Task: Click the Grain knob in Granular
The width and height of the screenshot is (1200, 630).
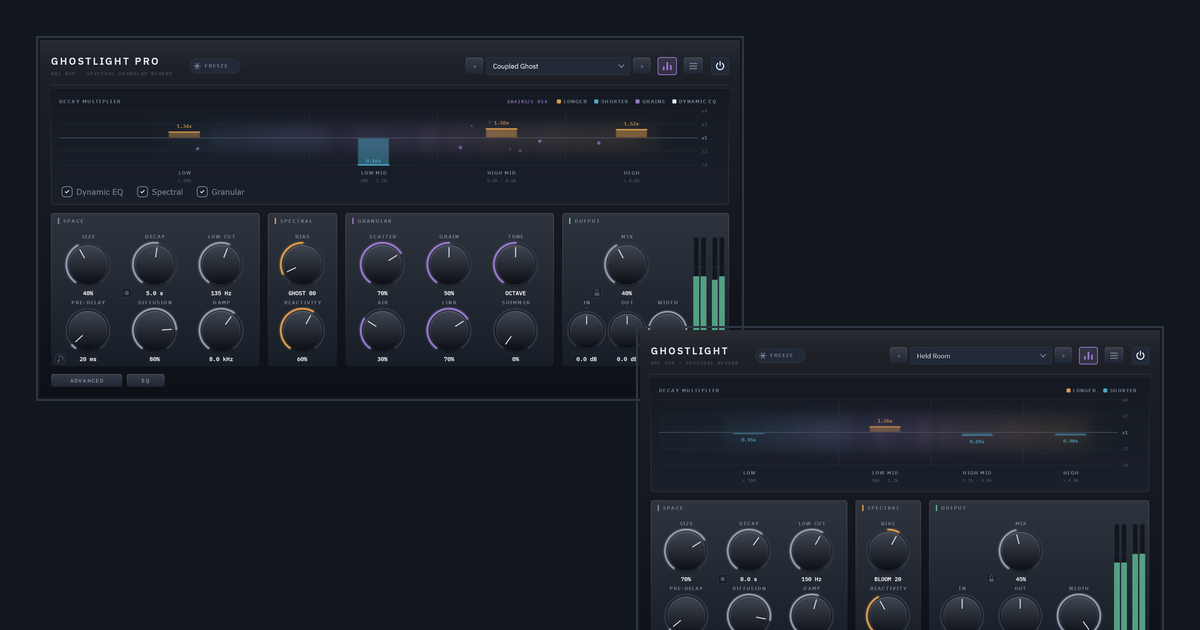Action: coord(449,265)
